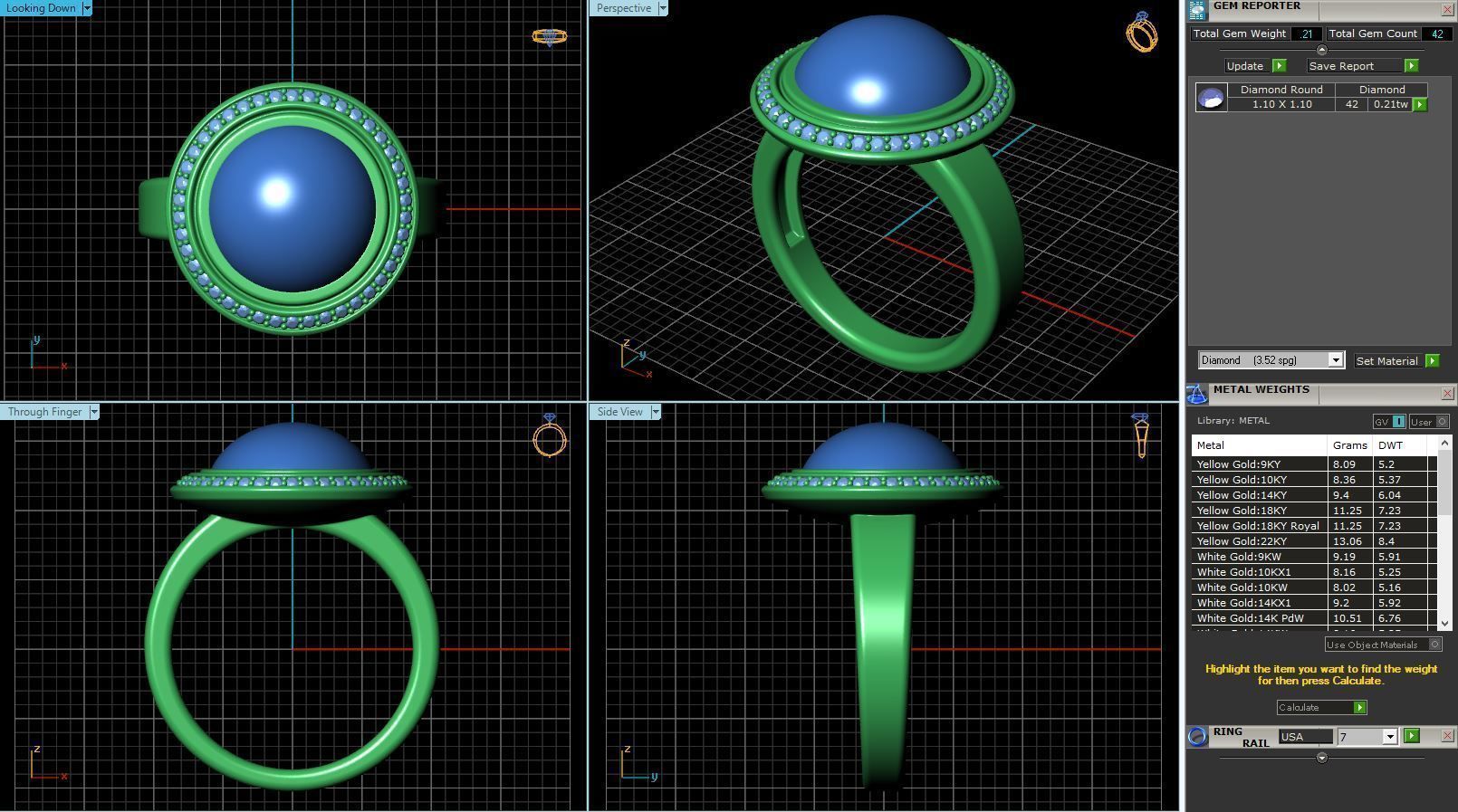Select the Side View viewport label
This screenshot has width=1458, height=812.
click(619, 412)
